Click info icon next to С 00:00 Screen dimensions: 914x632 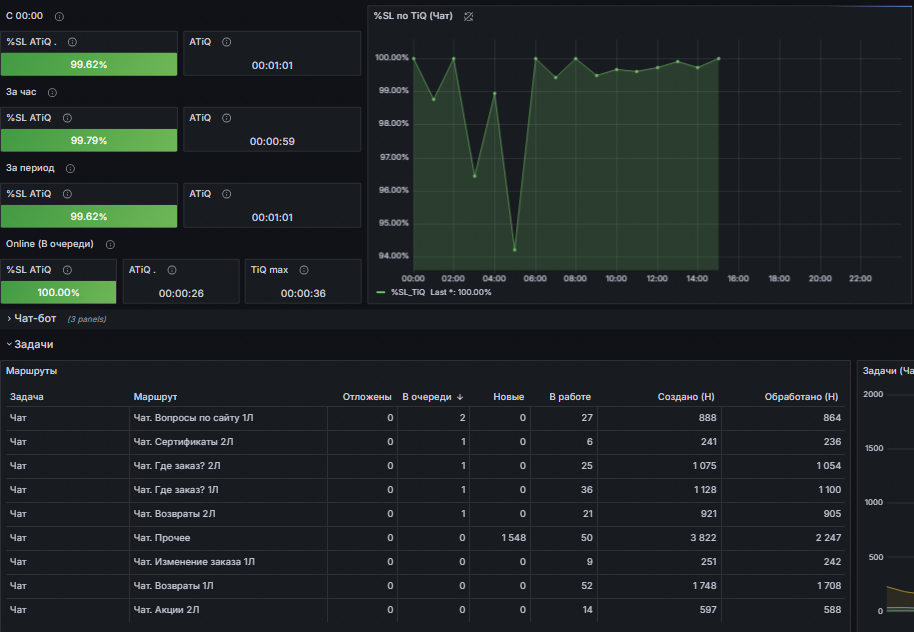59,16
